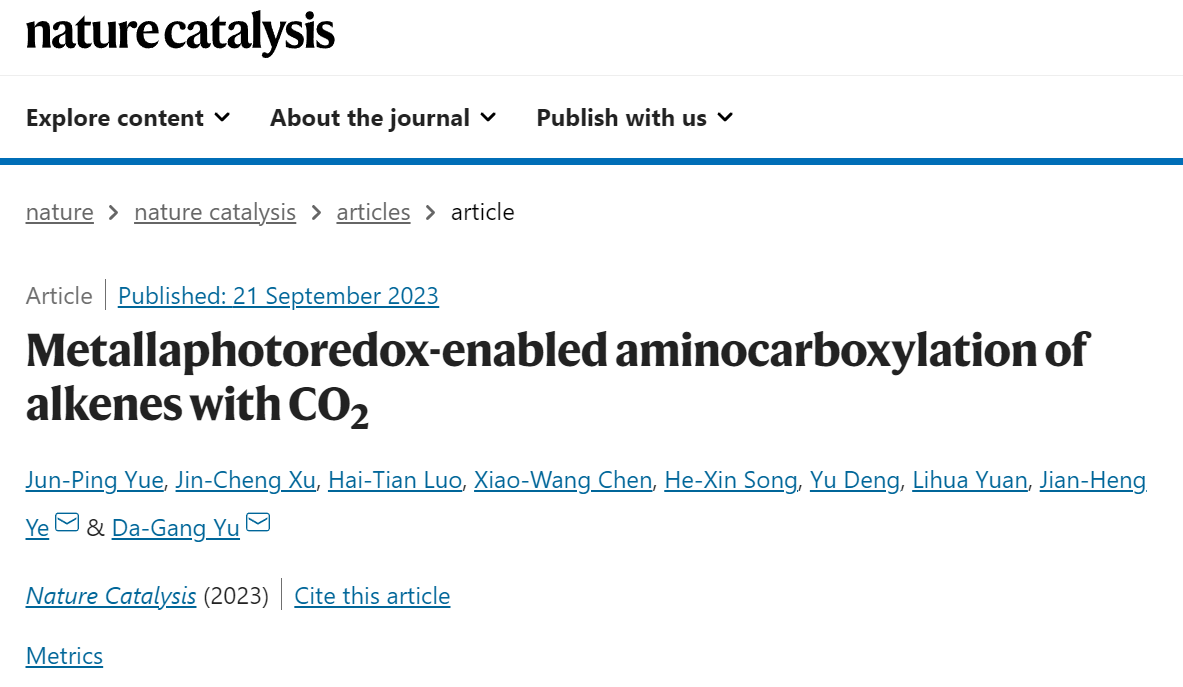The width and height of the screenshot is (1183, 687).
Task: Click the italic Nature Catalysis journal link
Action: coord(111,596)
